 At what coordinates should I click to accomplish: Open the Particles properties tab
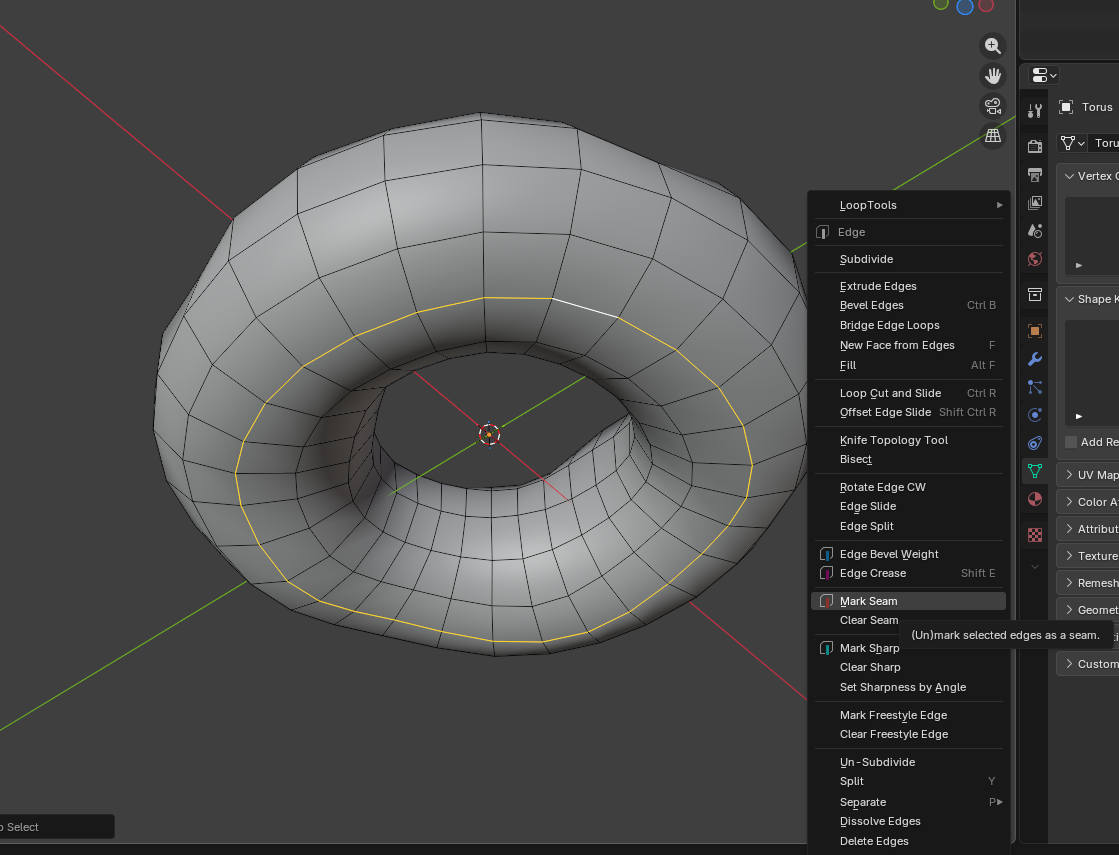click(x=1035, y=387)
